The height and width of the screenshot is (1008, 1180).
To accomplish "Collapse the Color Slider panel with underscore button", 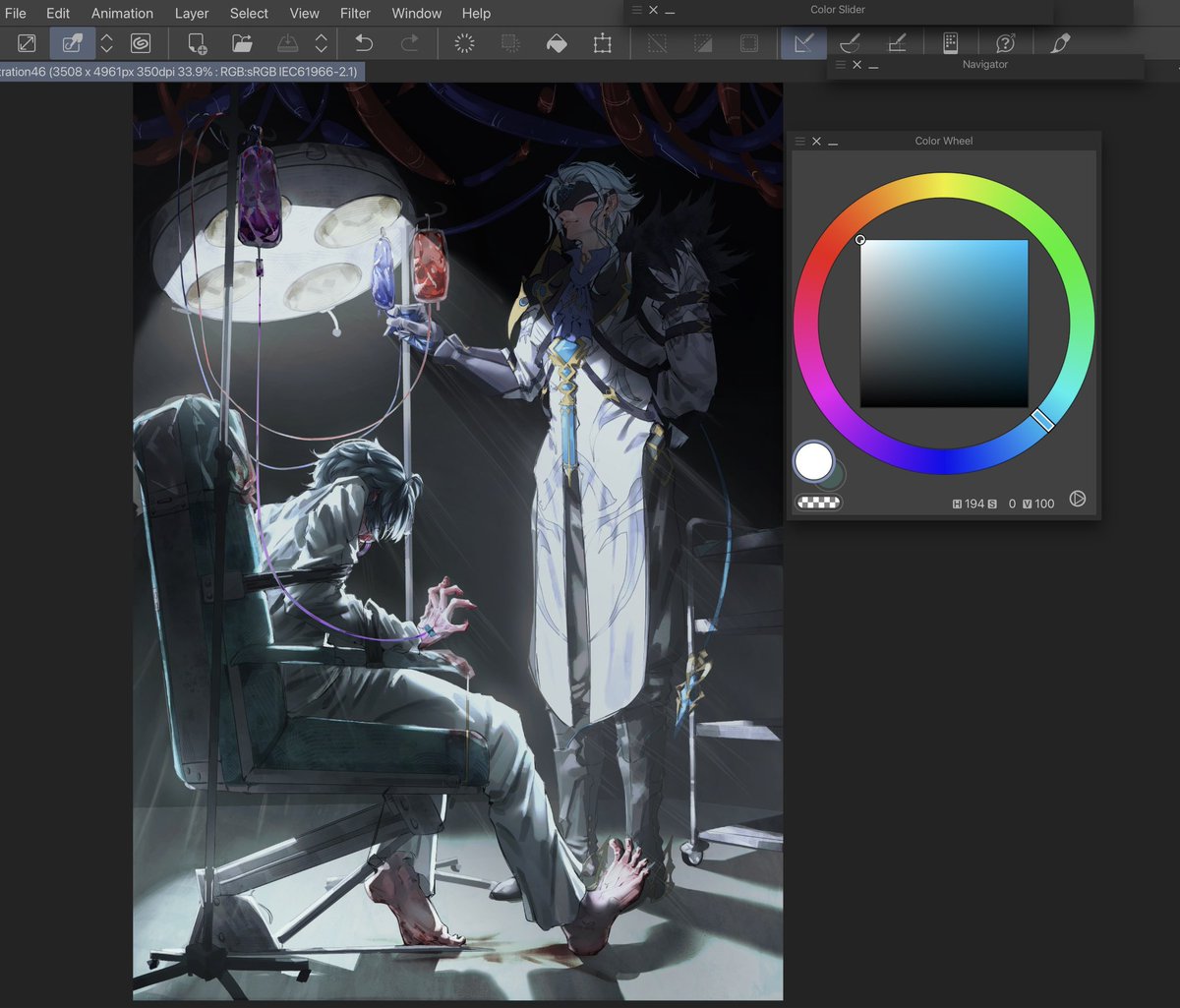I will point(670,12).
